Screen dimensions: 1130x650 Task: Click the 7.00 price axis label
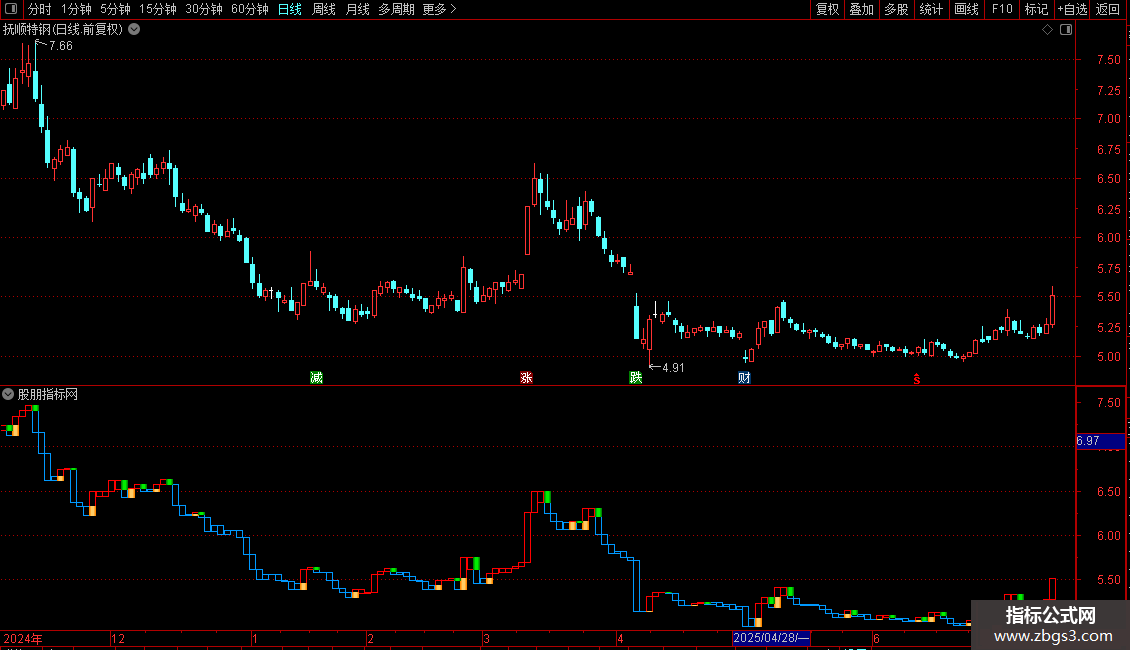coord(1108,119)
